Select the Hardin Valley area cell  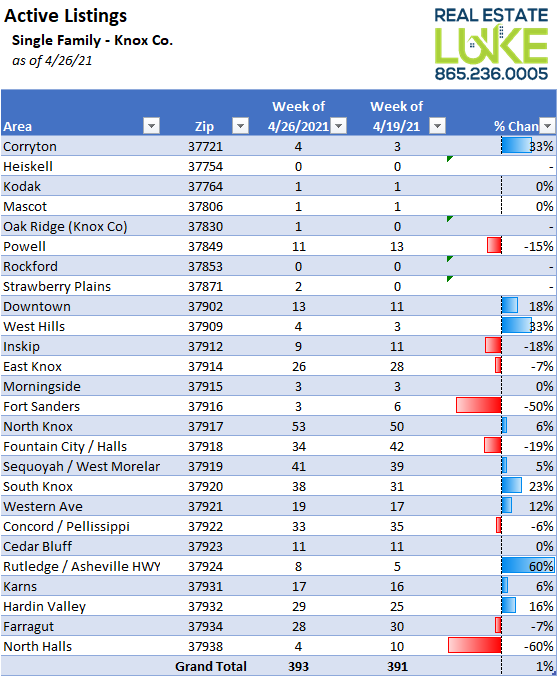click(82, 607)
